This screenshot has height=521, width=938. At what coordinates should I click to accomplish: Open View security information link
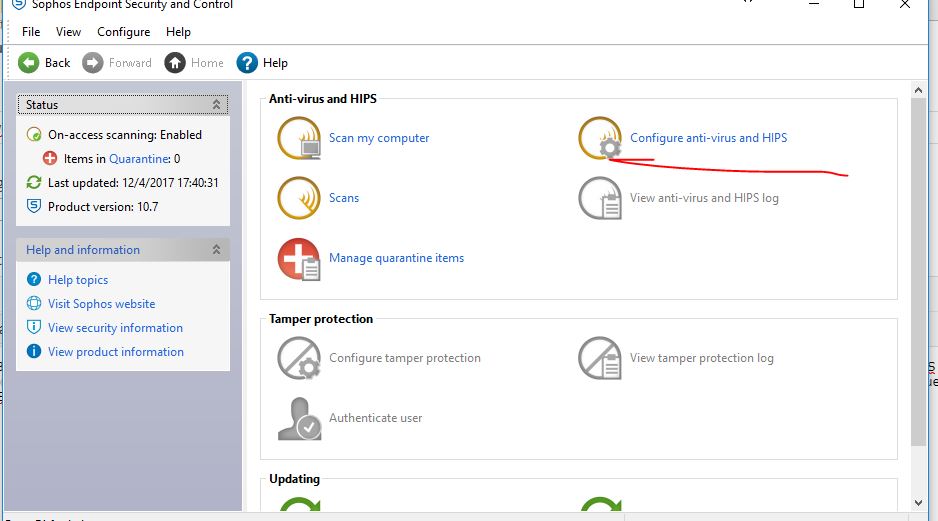(x=115, y=328)
